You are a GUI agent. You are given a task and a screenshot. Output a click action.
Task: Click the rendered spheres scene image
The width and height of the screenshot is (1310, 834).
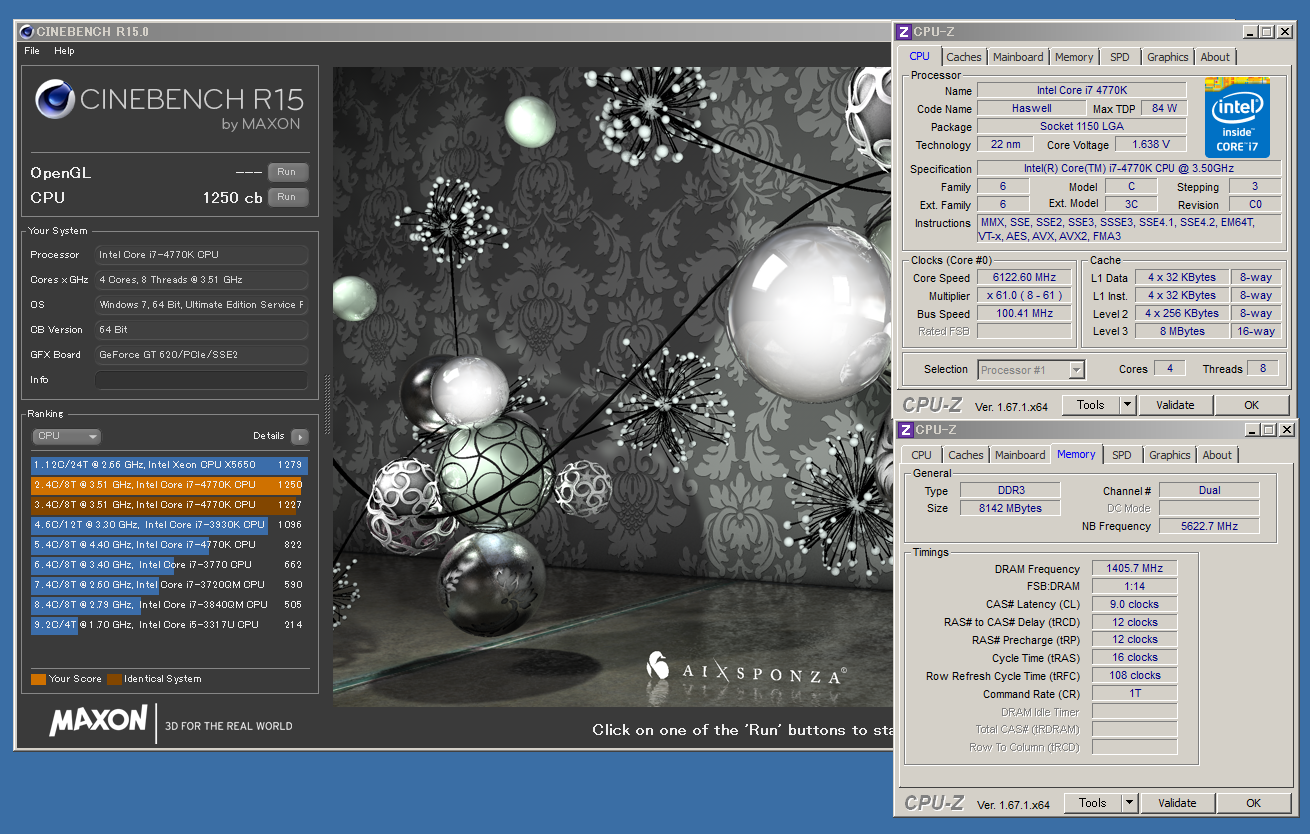click(x=612, y=387)
